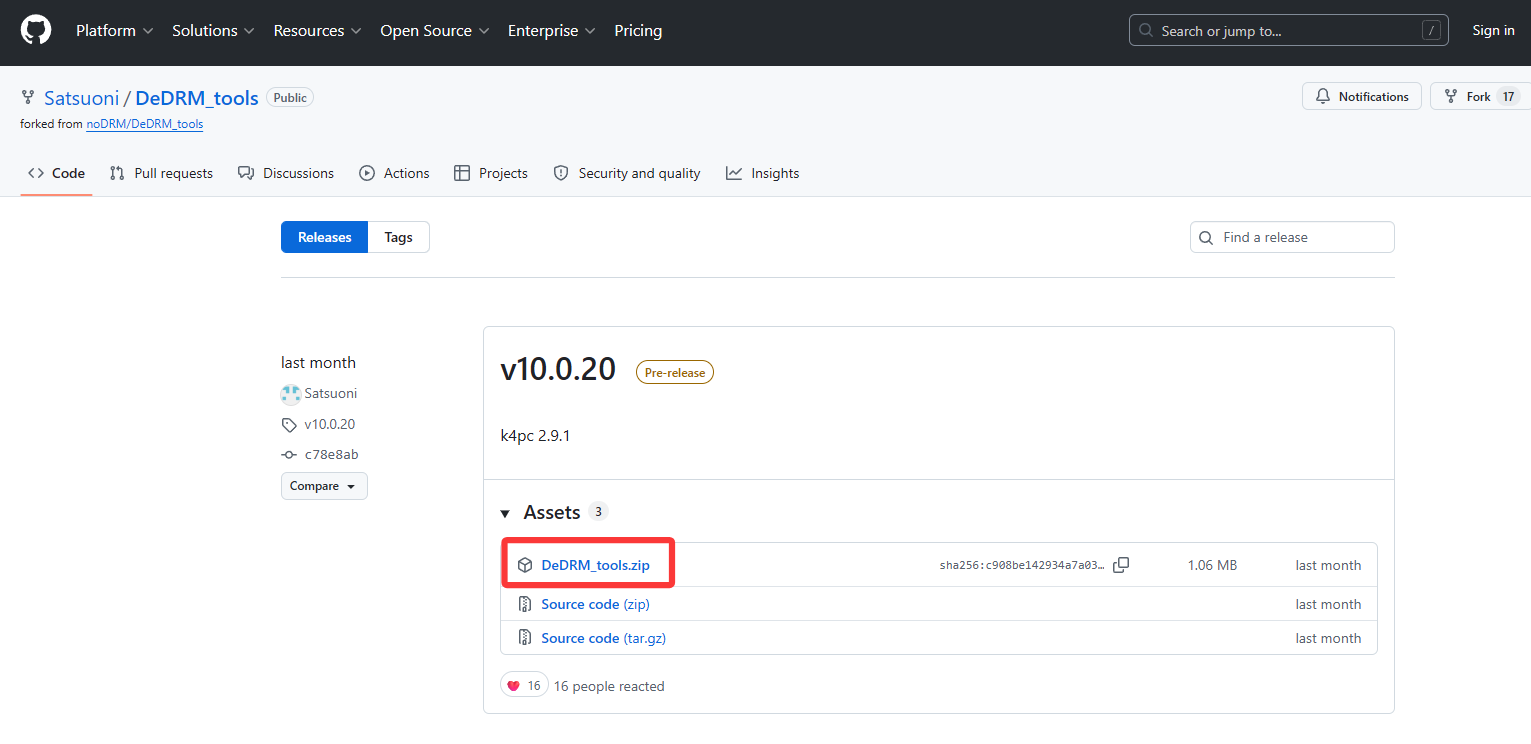Click the fork count 17

pyautogui.click(x=1509, y=97)
